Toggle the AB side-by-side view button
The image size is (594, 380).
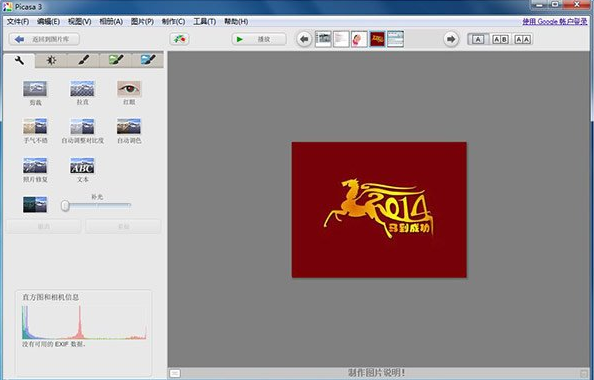(x=500, y=39)
